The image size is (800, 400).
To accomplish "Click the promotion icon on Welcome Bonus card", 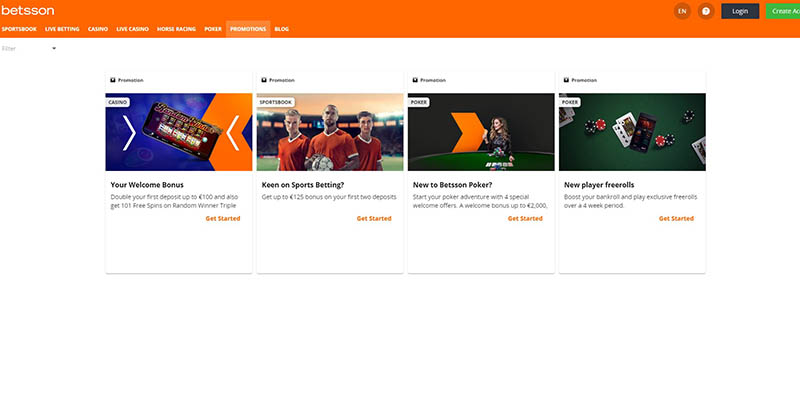I will pyautogui.click(x=113, y=80).
